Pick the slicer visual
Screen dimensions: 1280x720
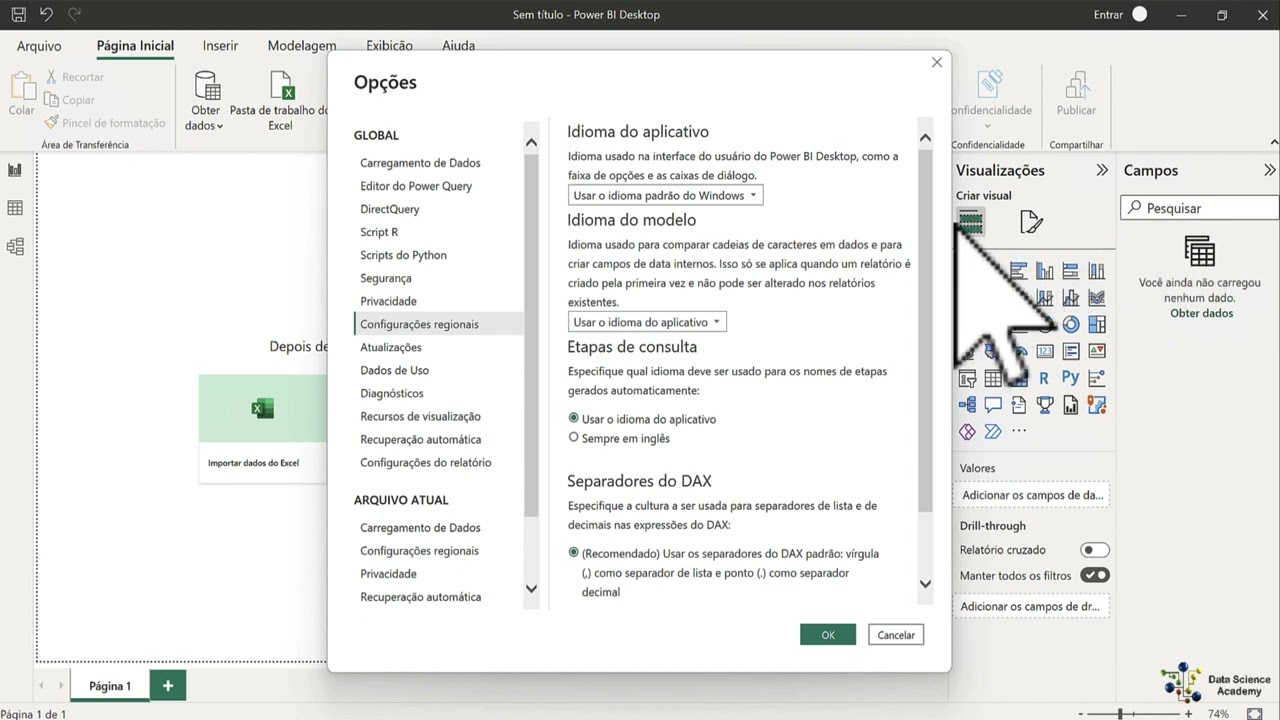click(x=967, y=378)
